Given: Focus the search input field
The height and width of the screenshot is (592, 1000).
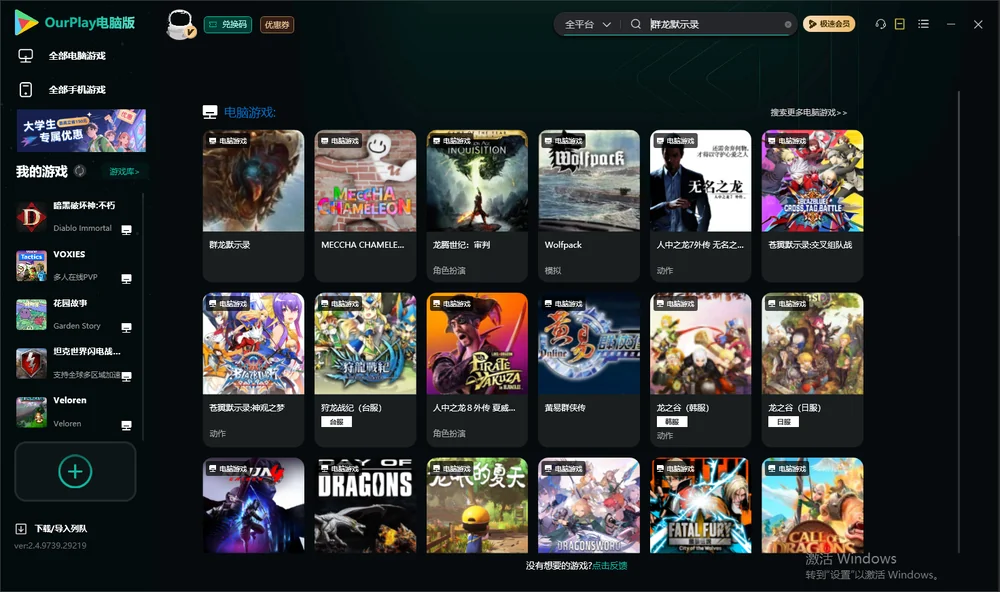Looking at the screenshot, I should pos(714,24).
